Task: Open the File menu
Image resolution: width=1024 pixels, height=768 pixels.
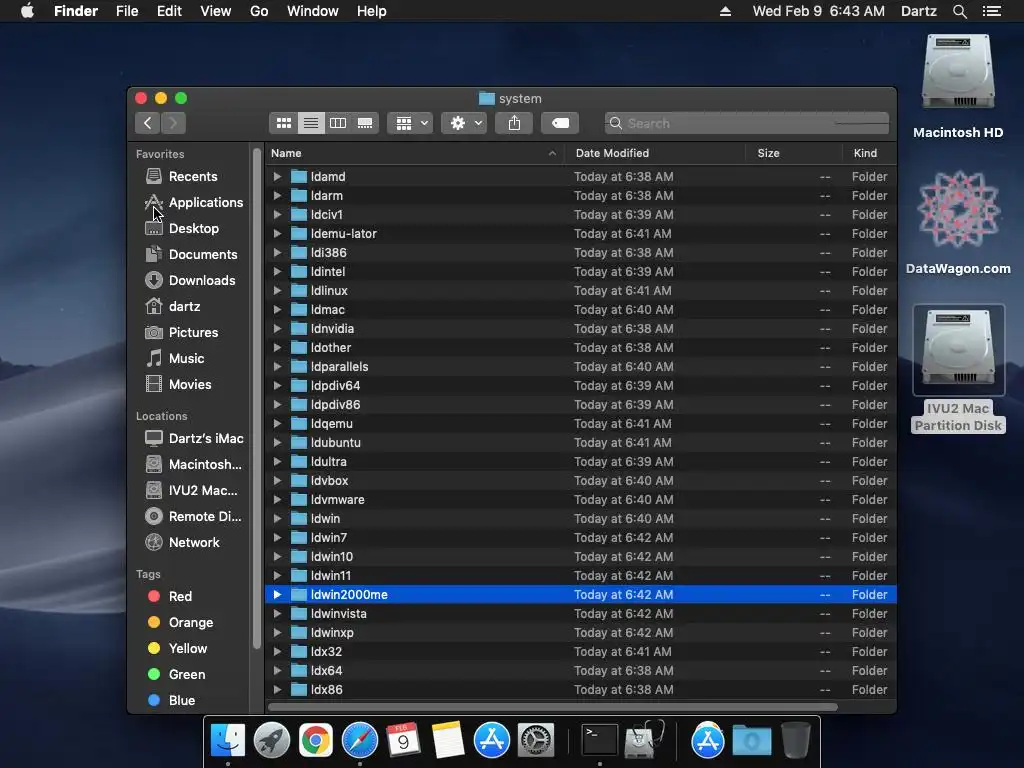Action: click(x=127, y=11)
